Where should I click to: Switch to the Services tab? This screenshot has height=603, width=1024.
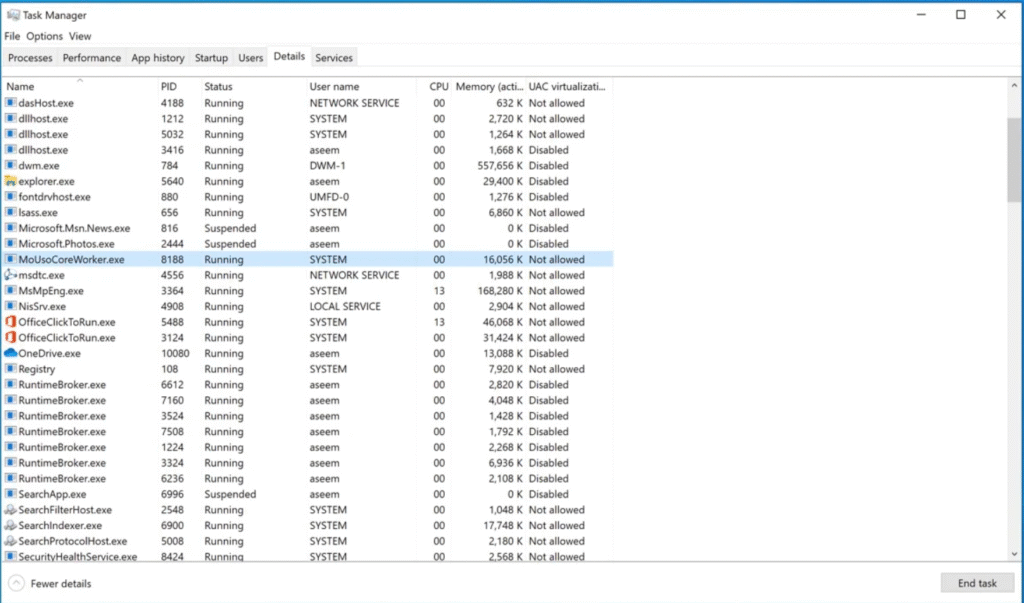(333, 57)
